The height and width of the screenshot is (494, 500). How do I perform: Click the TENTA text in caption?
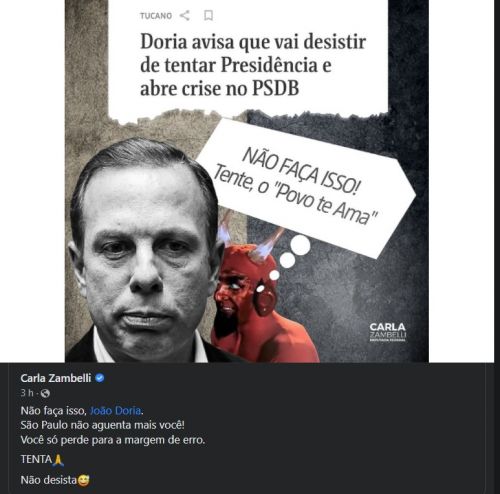tap(36, 459)
